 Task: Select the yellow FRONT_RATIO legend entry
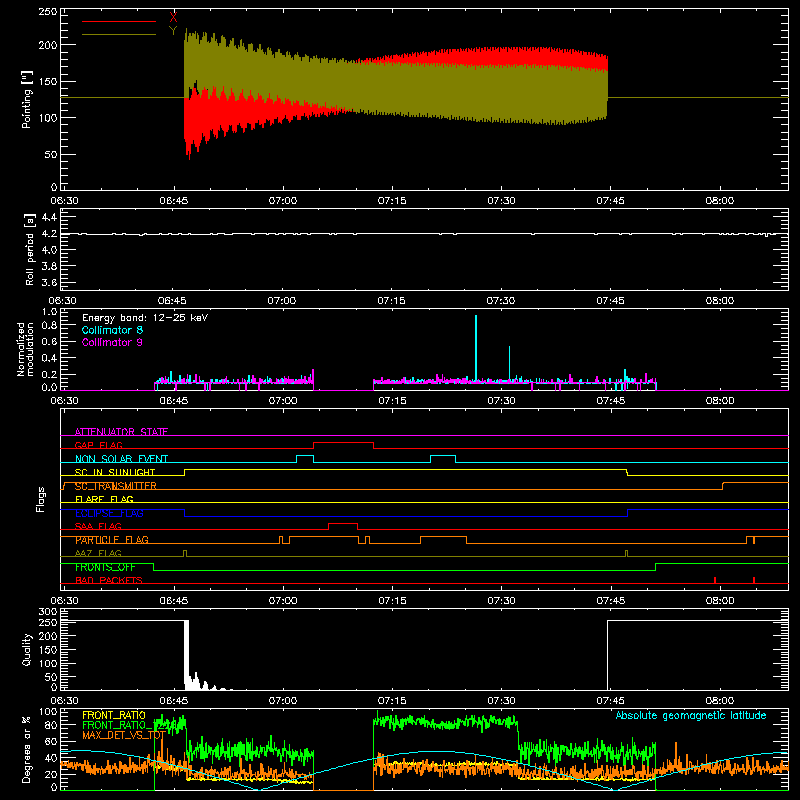114,715
